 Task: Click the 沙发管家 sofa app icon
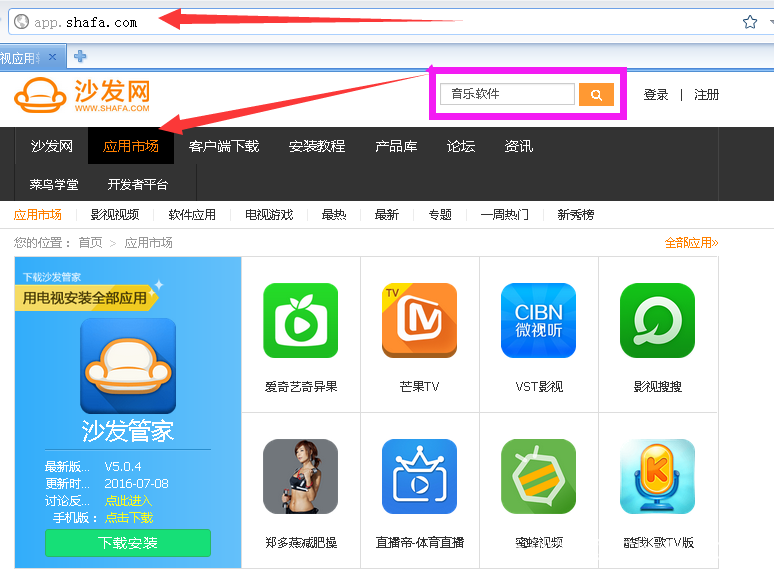128,366
